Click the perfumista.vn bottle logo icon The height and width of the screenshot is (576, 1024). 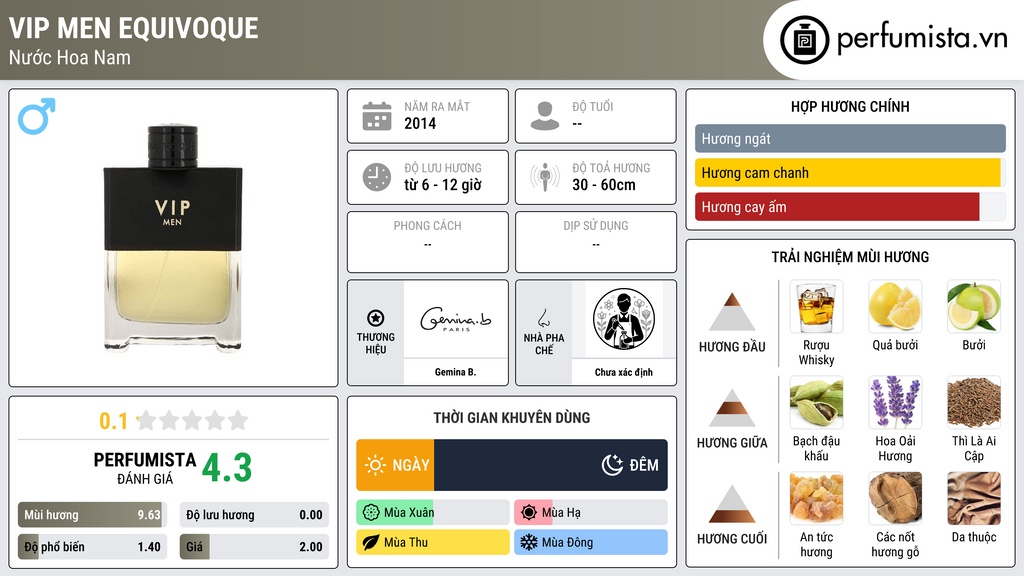click(x=805, y=40)
